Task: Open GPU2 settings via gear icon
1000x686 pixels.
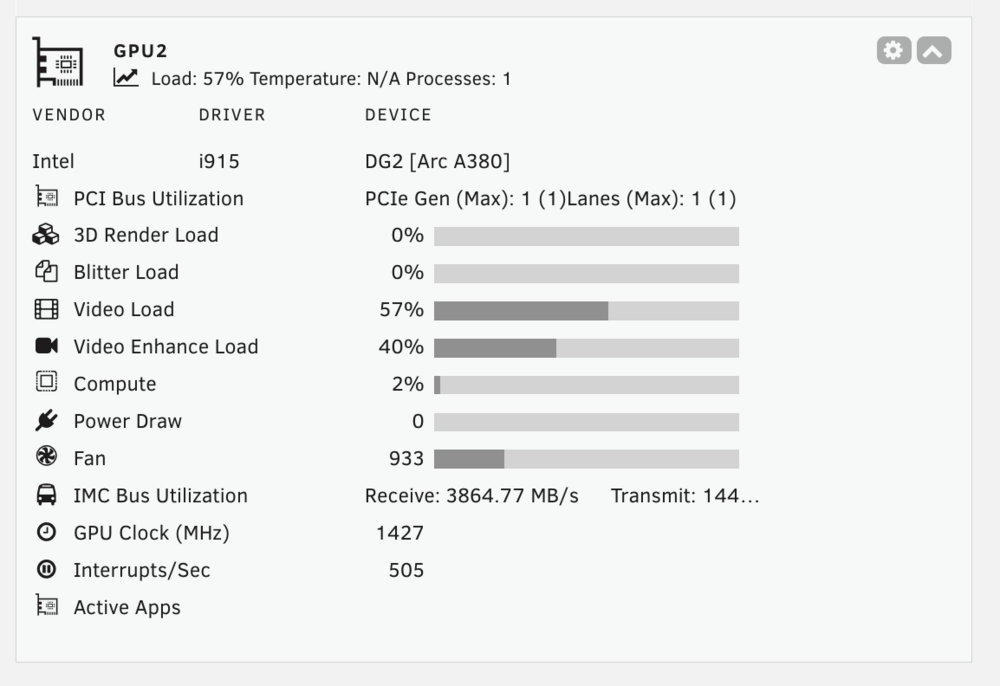Action: (893, 50)
